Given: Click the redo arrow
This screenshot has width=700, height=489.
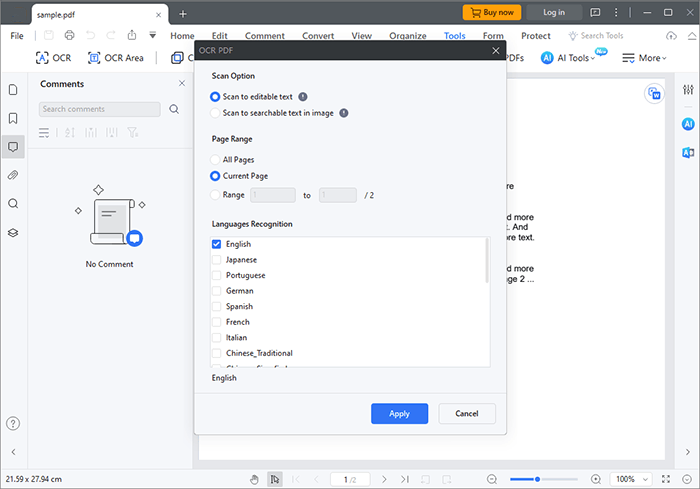Looking at the screenshot, I should tap(111, 35).
